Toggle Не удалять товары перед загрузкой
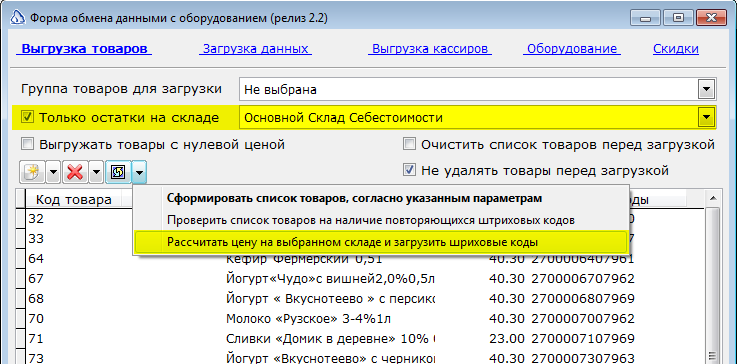 click(x=410, y=170)
